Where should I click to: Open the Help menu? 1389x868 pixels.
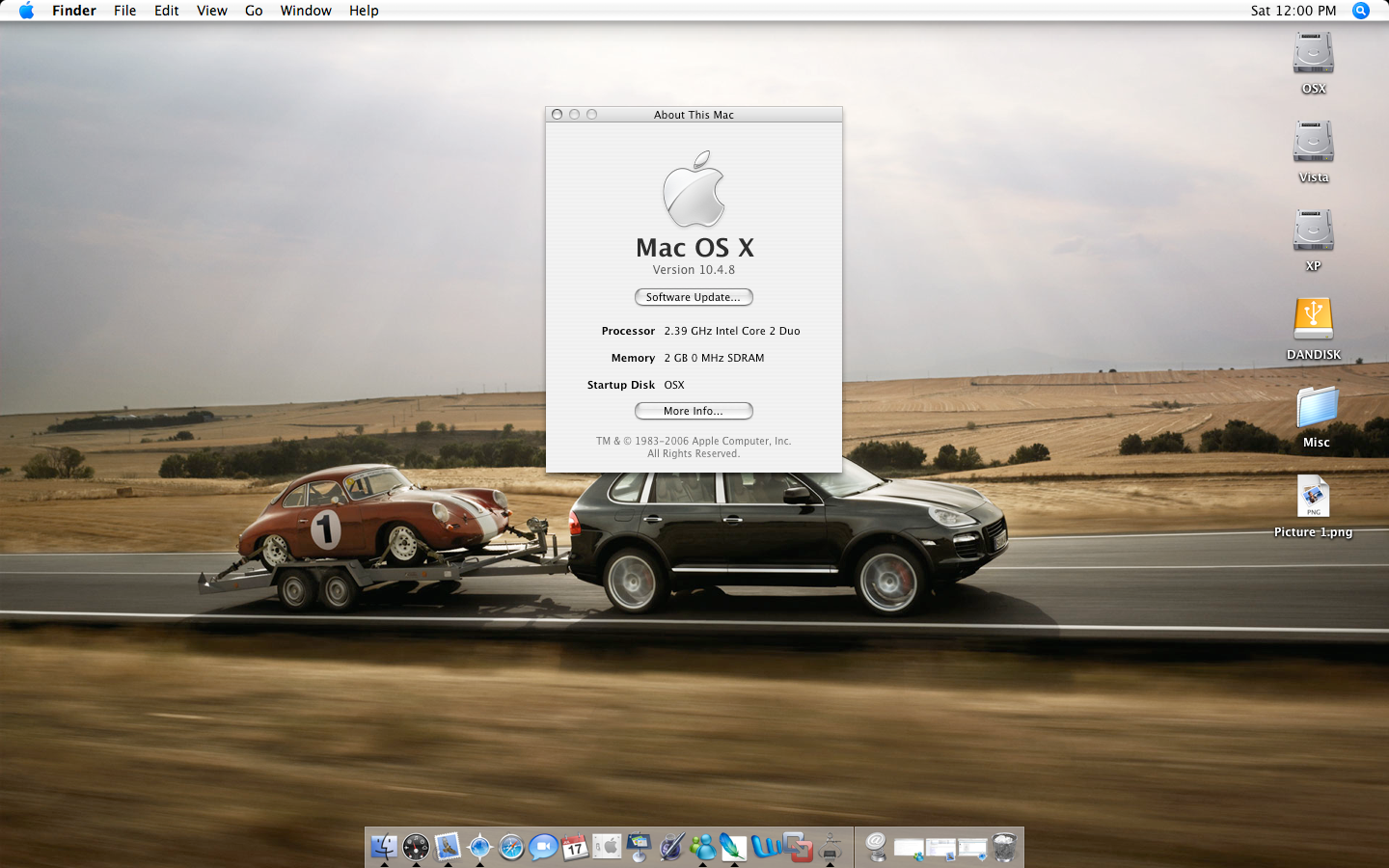click(364, 11)
